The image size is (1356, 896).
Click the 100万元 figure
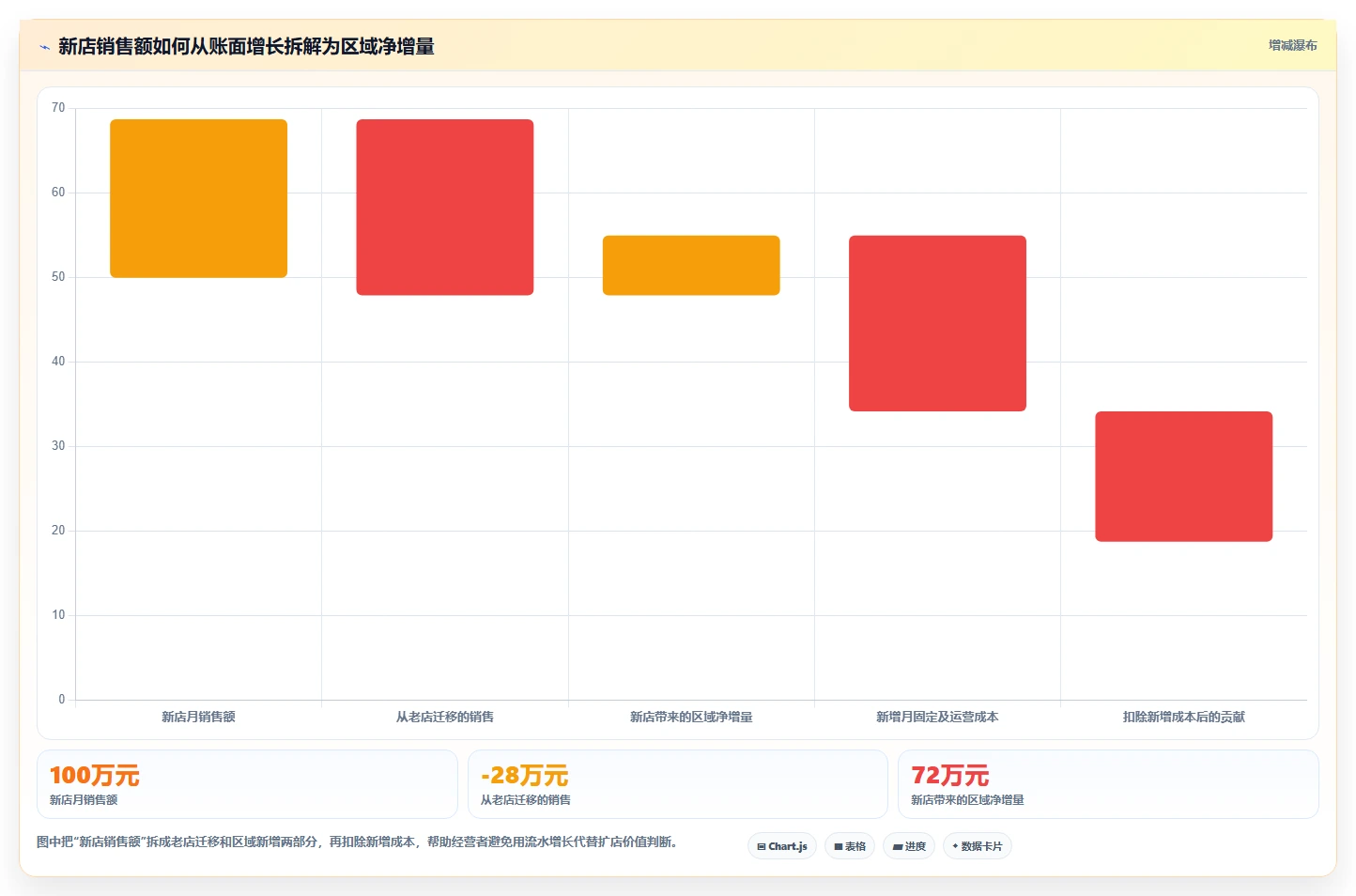point(94,776)
